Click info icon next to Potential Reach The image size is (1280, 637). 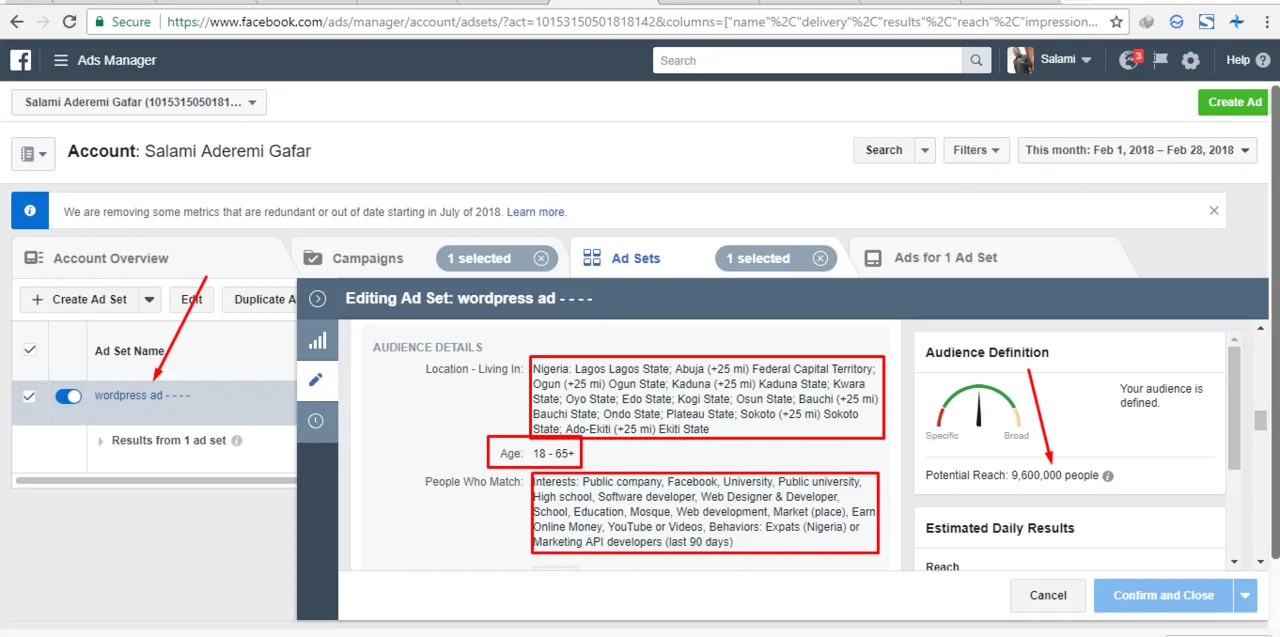point(1108,476)
